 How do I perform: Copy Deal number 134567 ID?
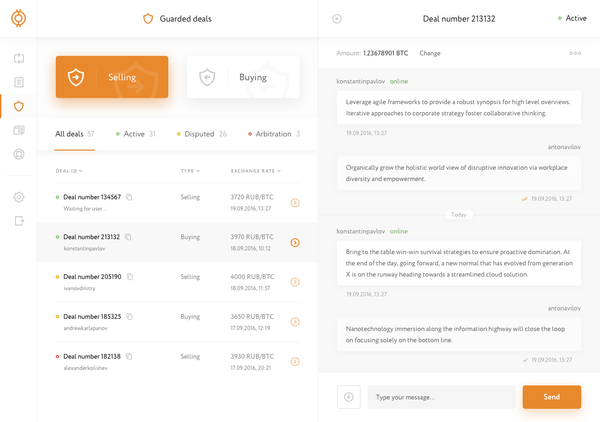point(129,197)
